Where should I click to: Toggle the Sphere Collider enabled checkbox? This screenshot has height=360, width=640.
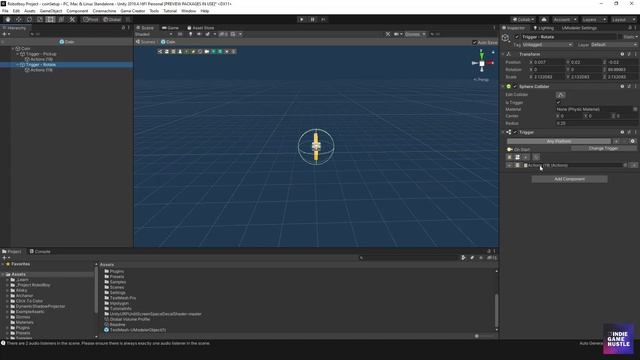pos(515,87)
